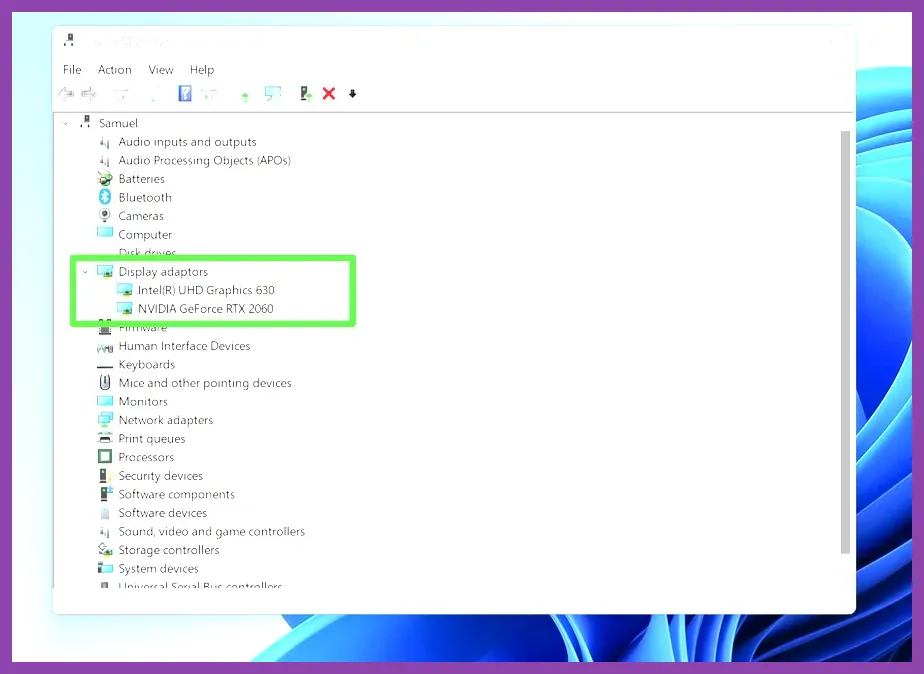This screenshot has height=674, width=924.
Task: Click the Mice and other pointing devices icon
Action: click(105, 382)
